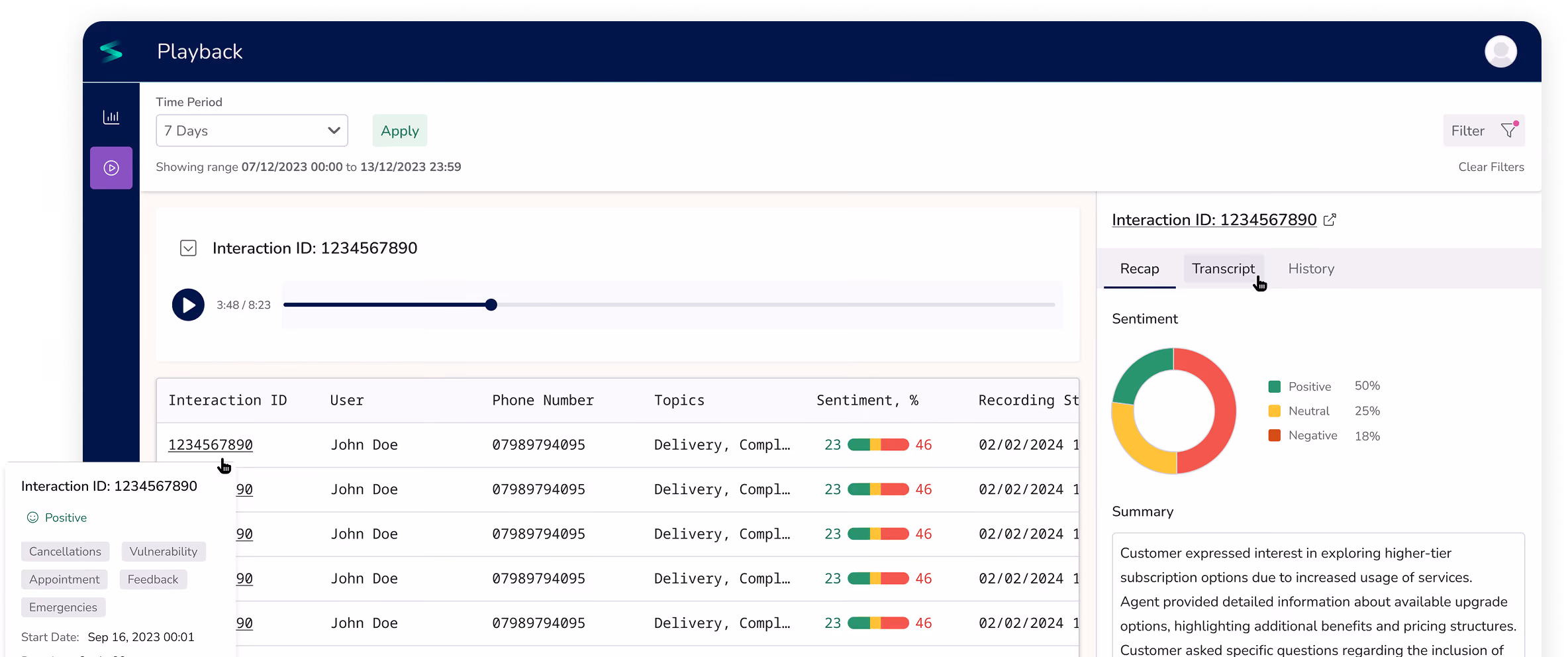Switch to the Recap tab
The image size is (1568, 657).
pos(1140,269)
